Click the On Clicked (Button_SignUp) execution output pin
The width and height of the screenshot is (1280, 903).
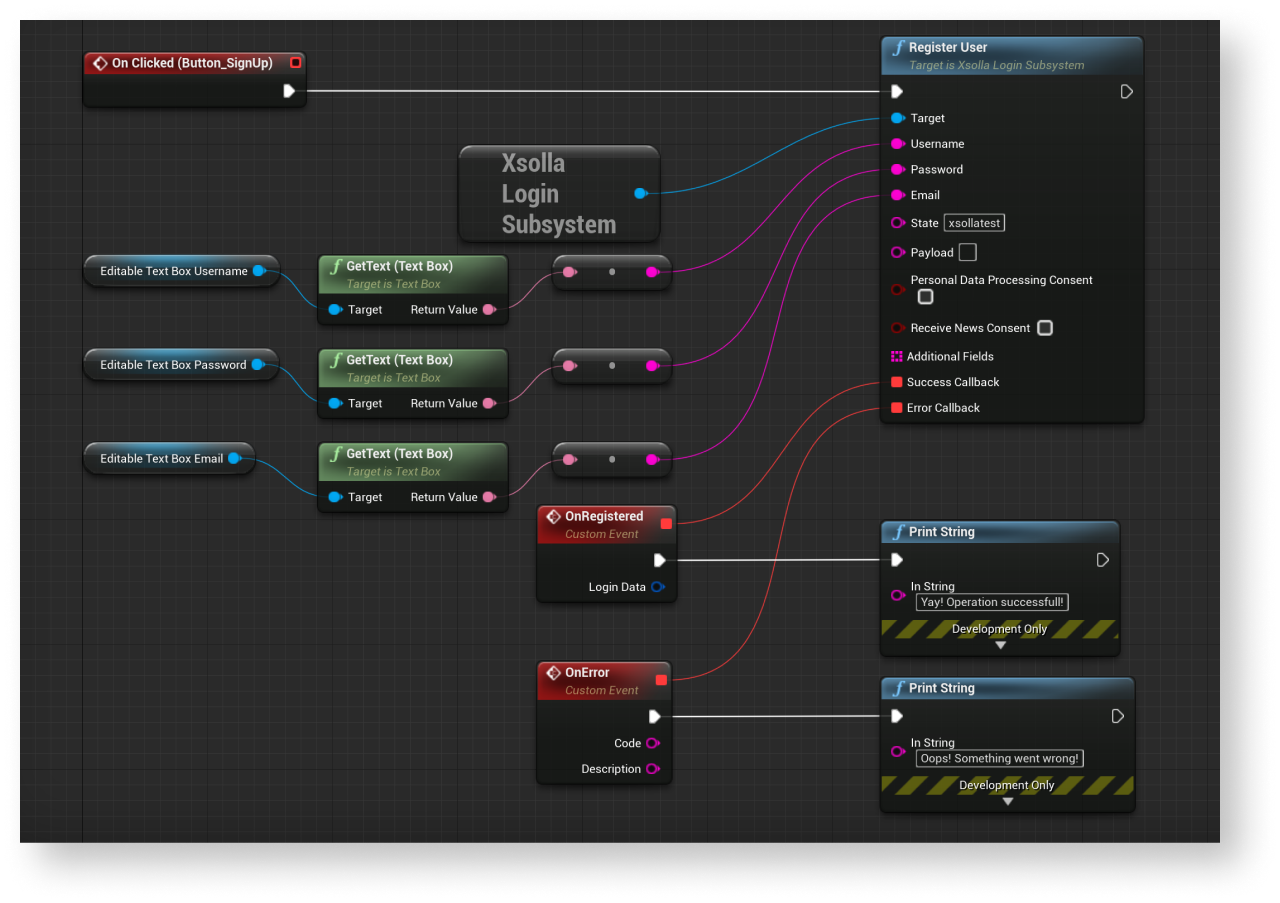pyautogui.click(x=289, y=91)
